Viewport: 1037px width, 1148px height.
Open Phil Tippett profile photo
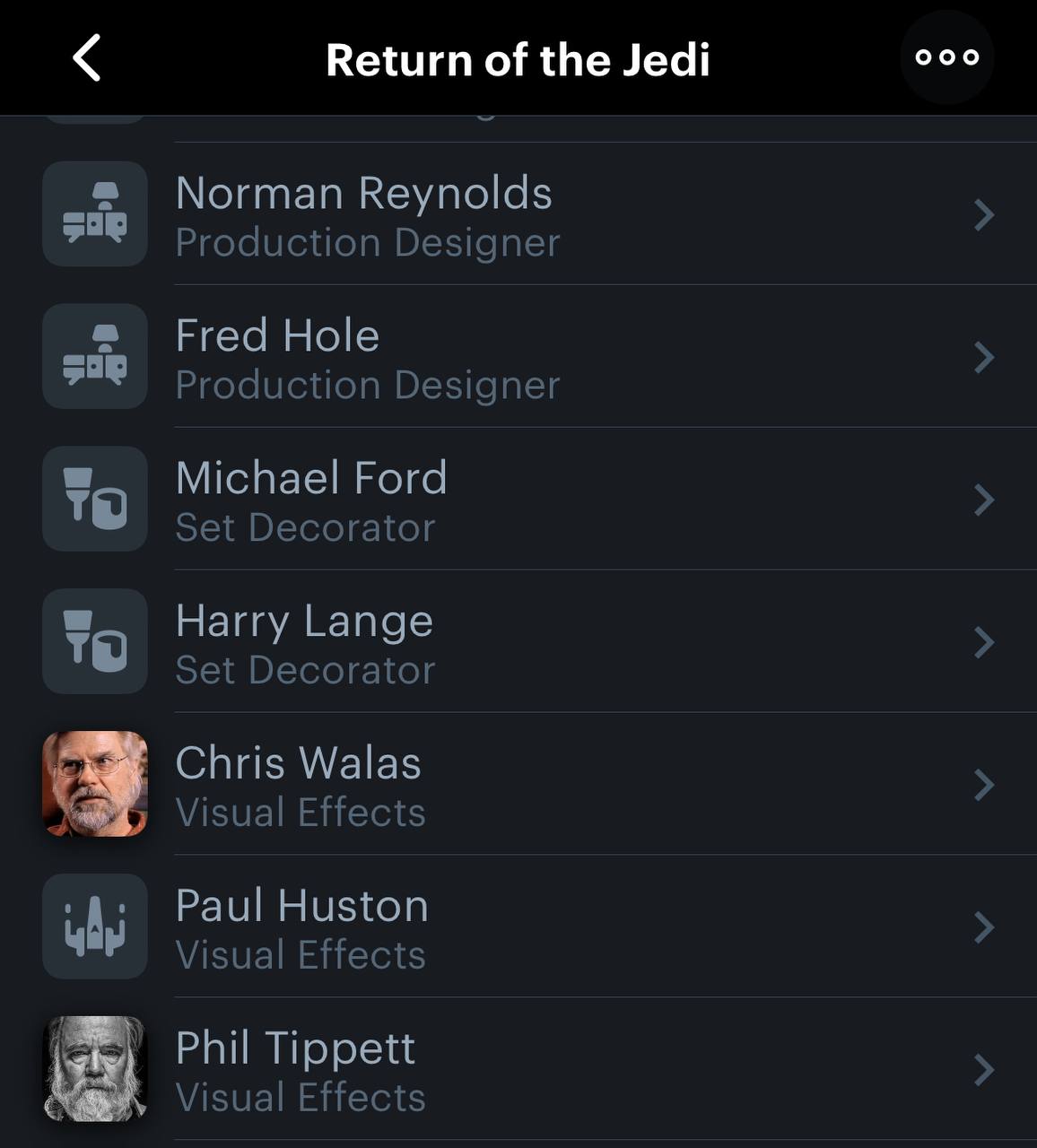coord(95,1069)
